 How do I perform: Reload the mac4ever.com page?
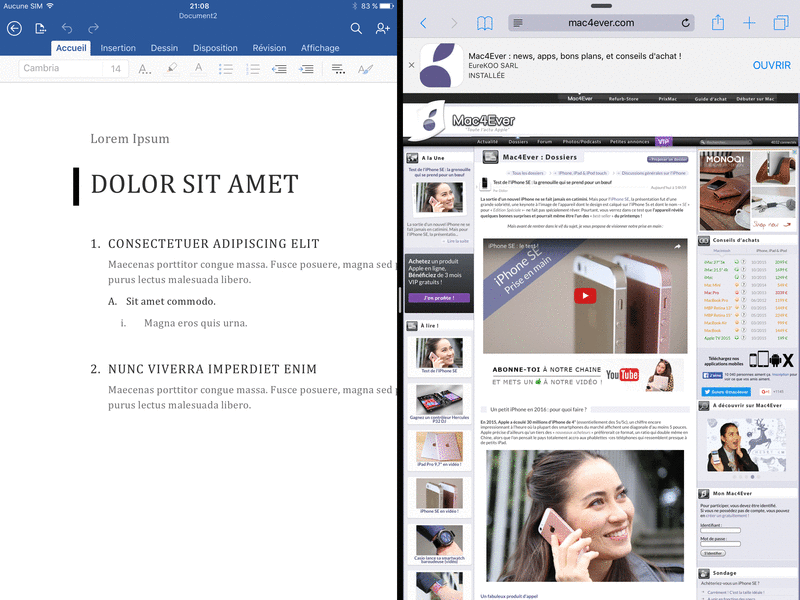[686, 23]
